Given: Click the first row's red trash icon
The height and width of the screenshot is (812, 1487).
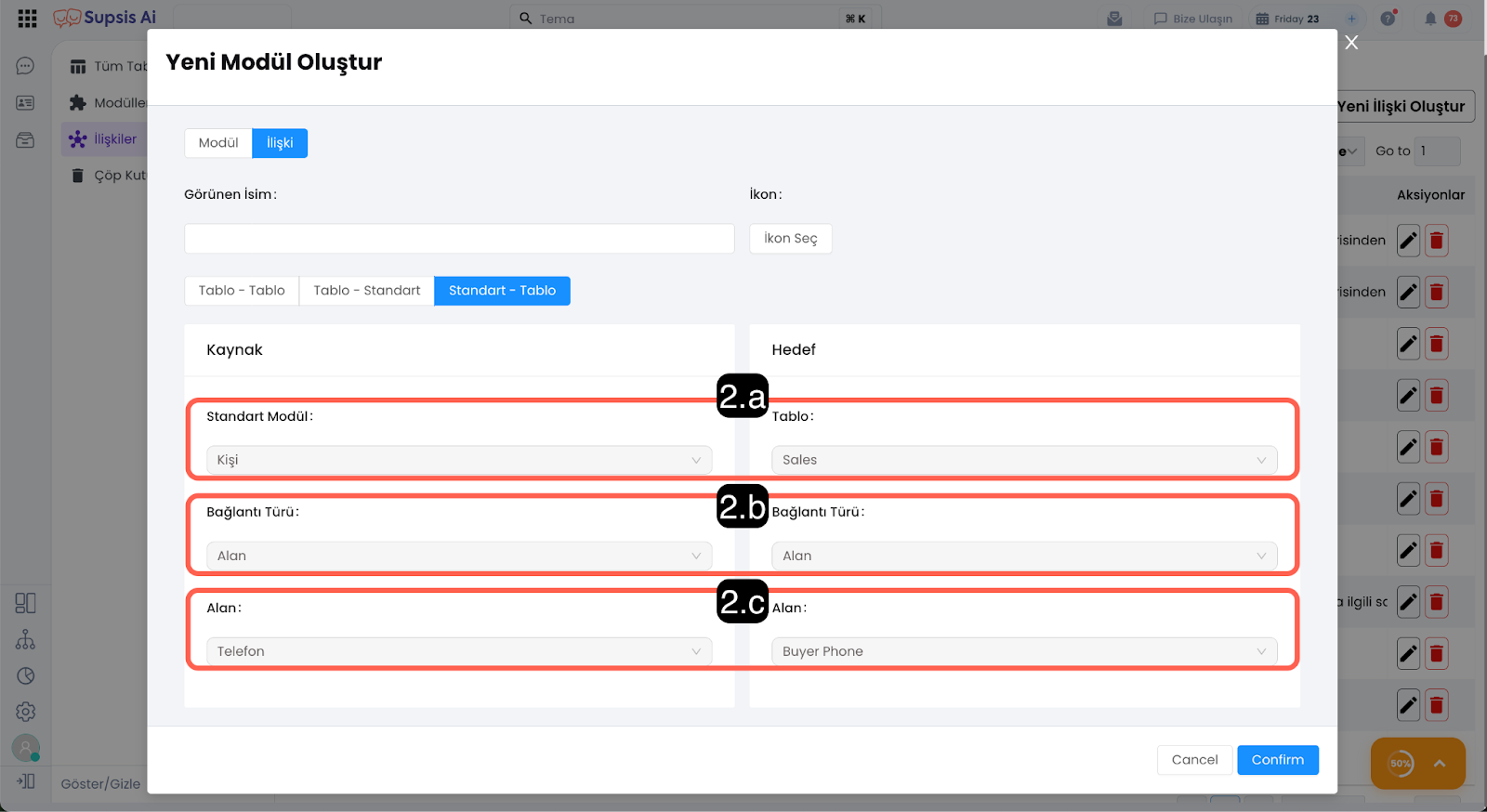Looking at the screenshot, I should click(1436, 241).
